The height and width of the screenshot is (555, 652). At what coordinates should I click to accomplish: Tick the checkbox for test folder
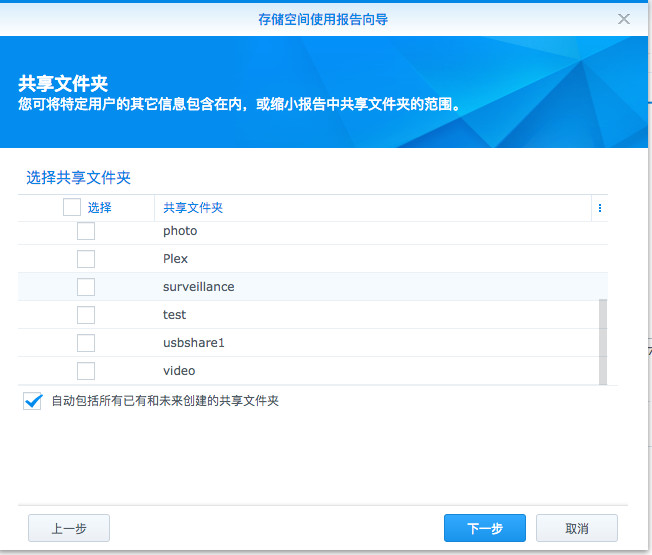[86, 315]
